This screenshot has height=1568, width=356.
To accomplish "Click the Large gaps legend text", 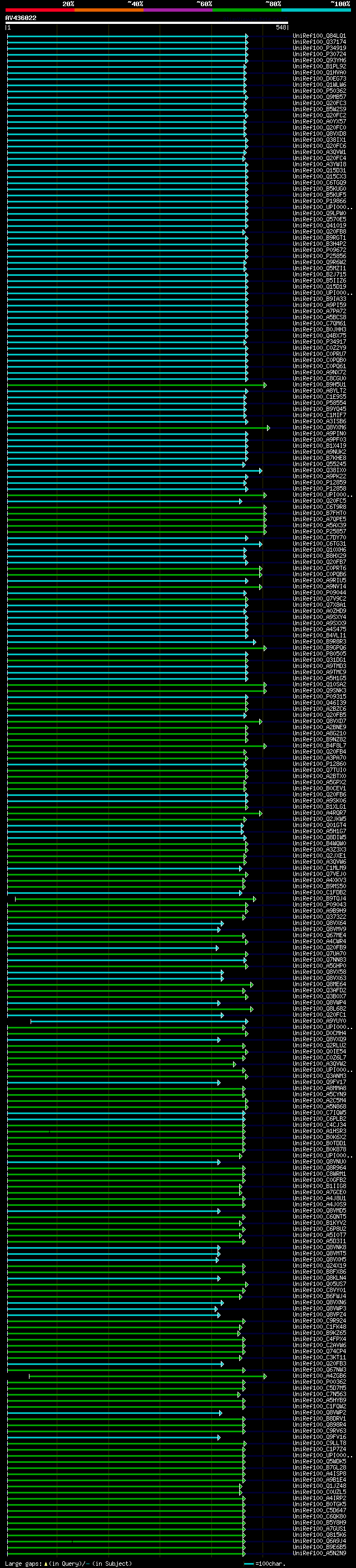I will [x=68, y=1564].
